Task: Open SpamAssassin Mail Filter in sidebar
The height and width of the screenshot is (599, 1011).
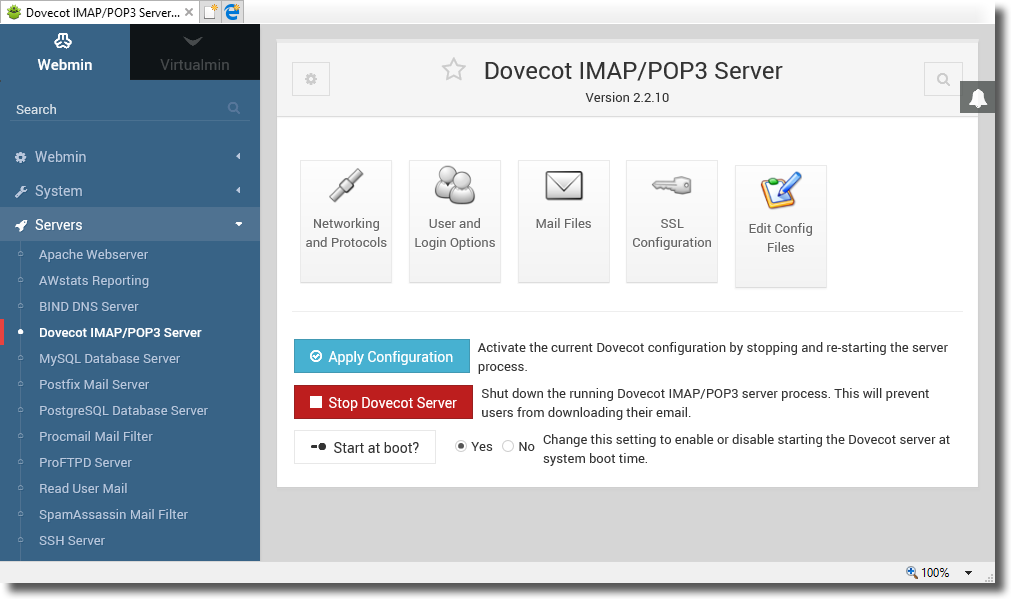Action: coord(113,515)
